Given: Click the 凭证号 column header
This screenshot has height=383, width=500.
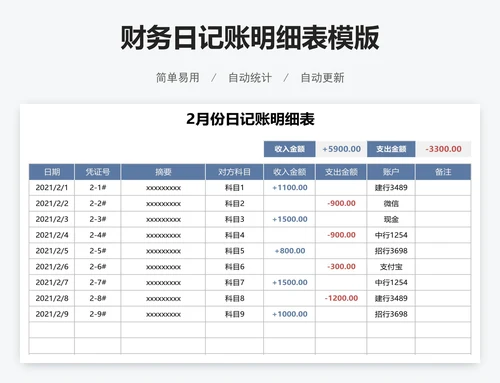Looking at the screenshot, I should pyautogui.click(x=98, y=172).
